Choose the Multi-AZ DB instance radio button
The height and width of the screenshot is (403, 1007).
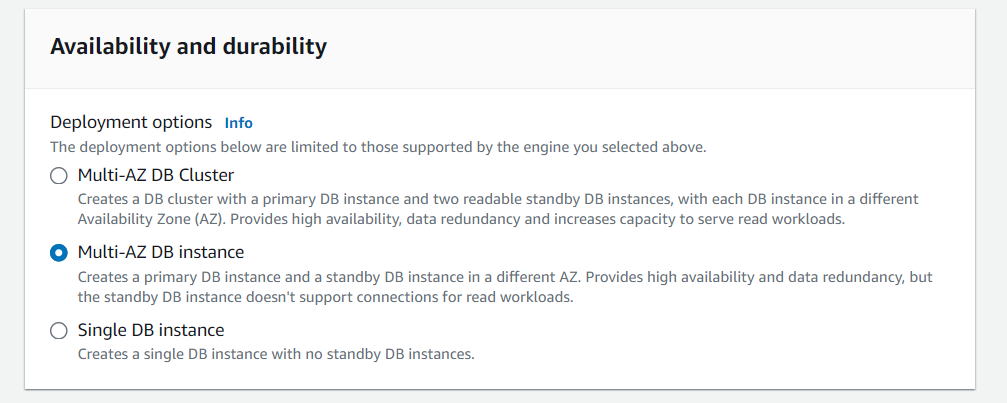coord(58,253)
